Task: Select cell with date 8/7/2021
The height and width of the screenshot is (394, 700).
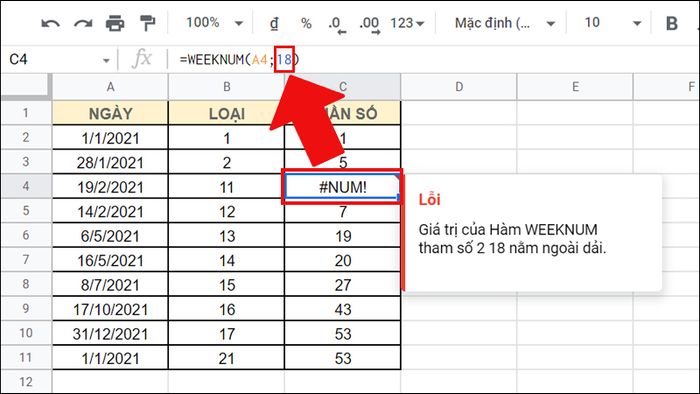Action: click(110, 285)
